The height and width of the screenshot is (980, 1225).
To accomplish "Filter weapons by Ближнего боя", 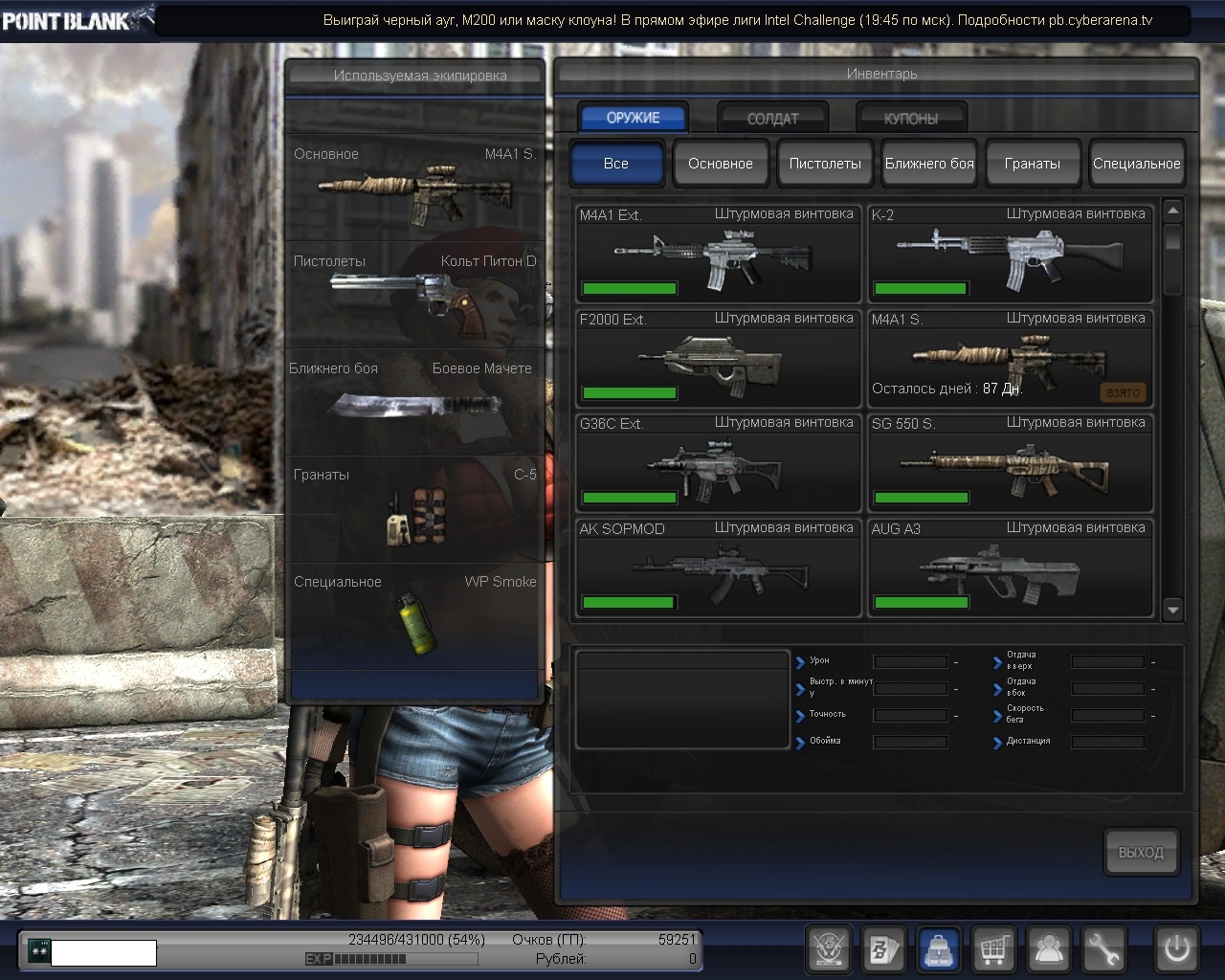I will pyautogui.click(x=929, y=163).
